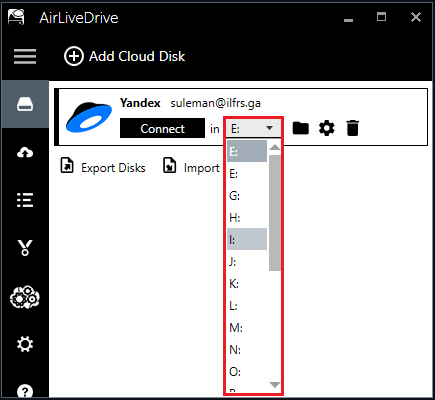Open the hamburger menu
The width and height of the screenshot is (435, 400).
[25, 56]
